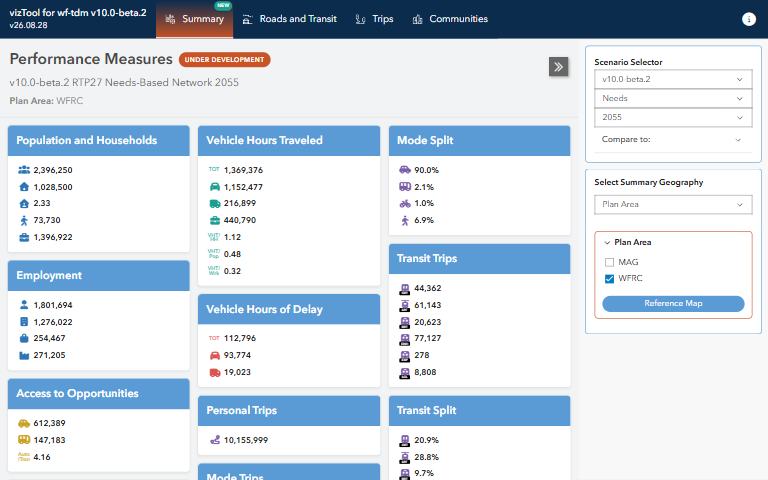Click the Vehicle Hours of Delay card header

click(x=289, y=310)
